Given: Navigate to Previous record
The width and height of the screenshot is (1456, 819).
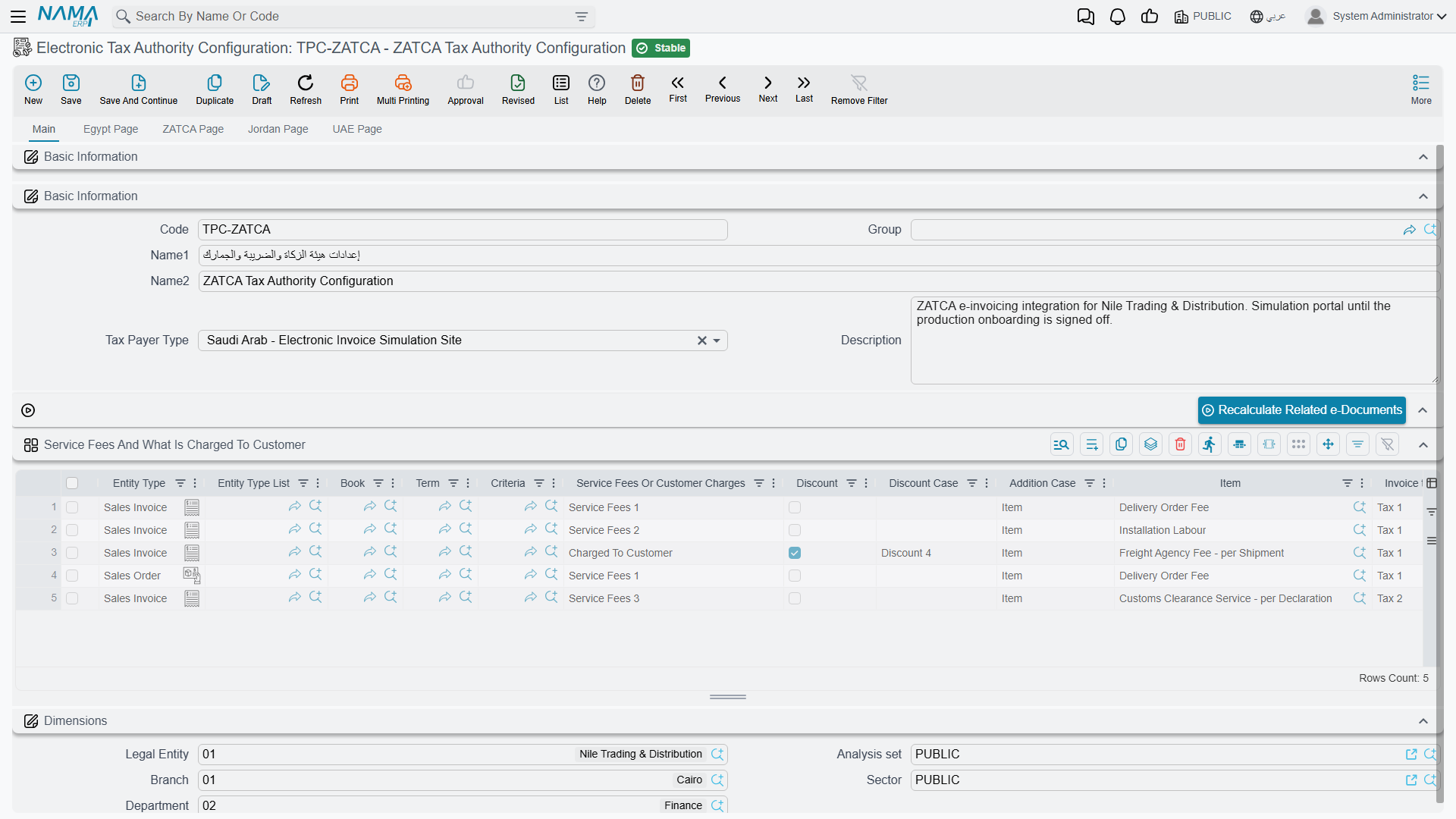Looking at the screenshot, I should click(x=723, y=88).
